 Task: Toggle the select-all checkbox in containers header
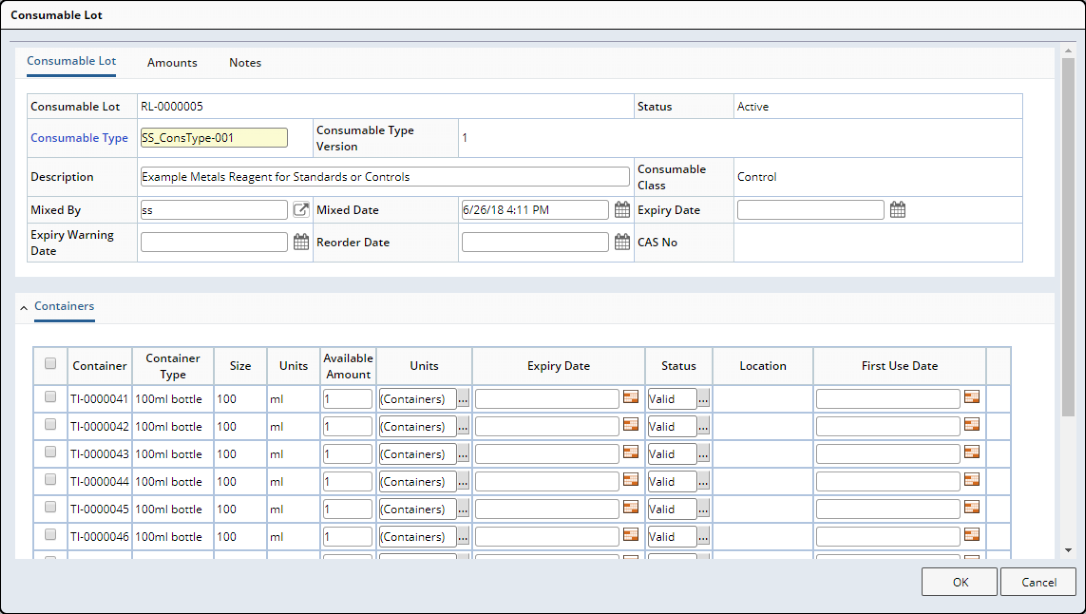point(50,363)
